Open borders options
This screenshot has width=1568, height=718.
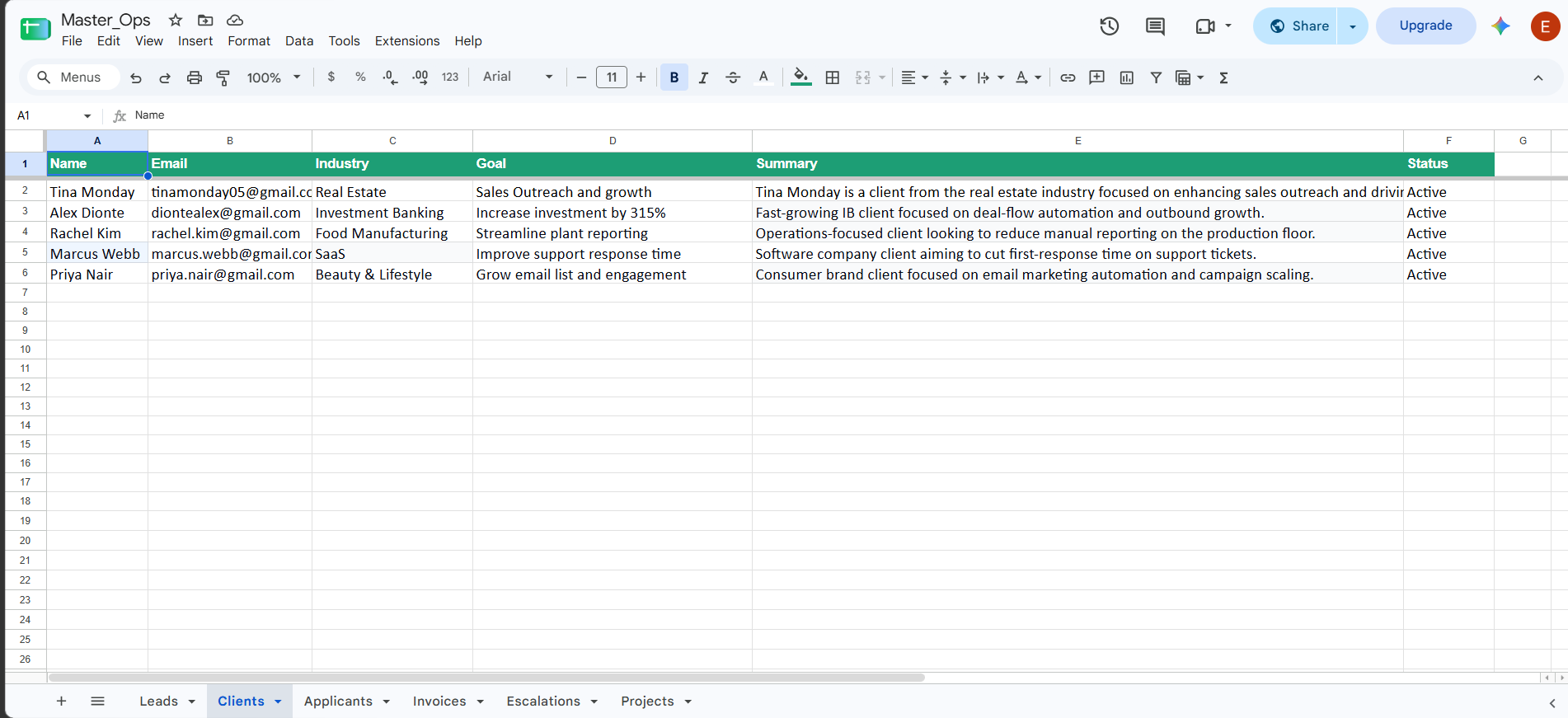tap(833, 77)
